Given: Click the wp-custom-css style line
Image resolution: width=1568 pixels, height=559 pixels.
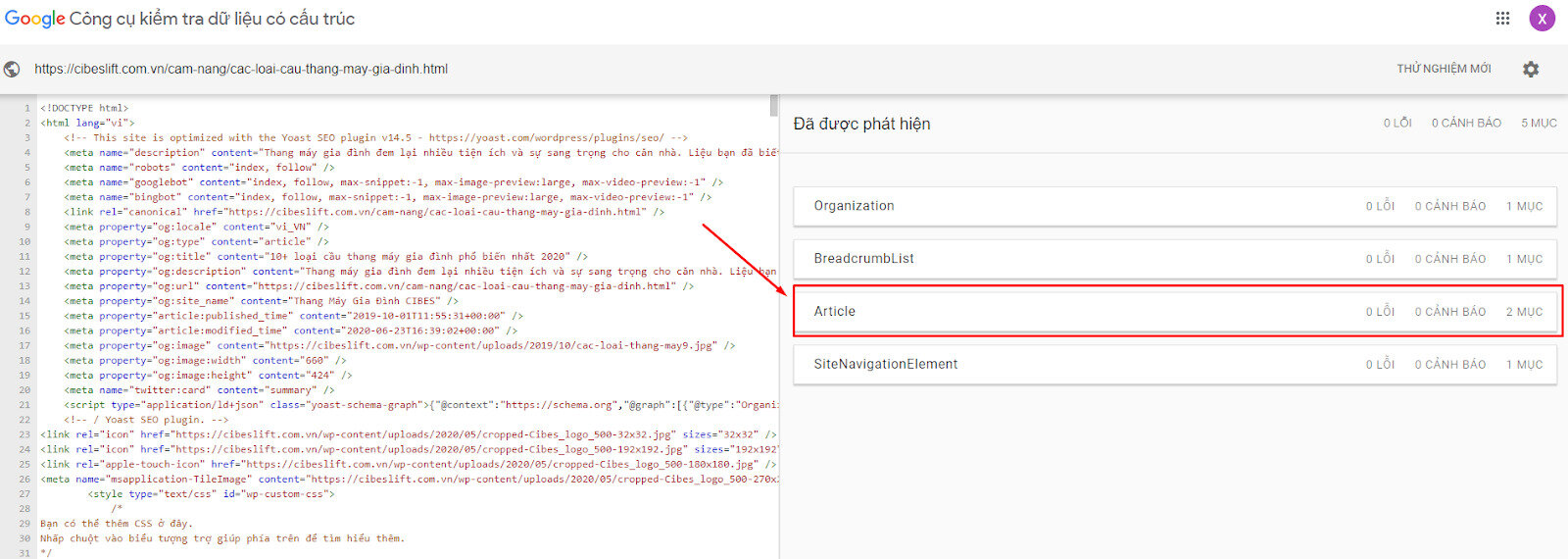Looking at the screenshot, I should click(x=211, y=493).
